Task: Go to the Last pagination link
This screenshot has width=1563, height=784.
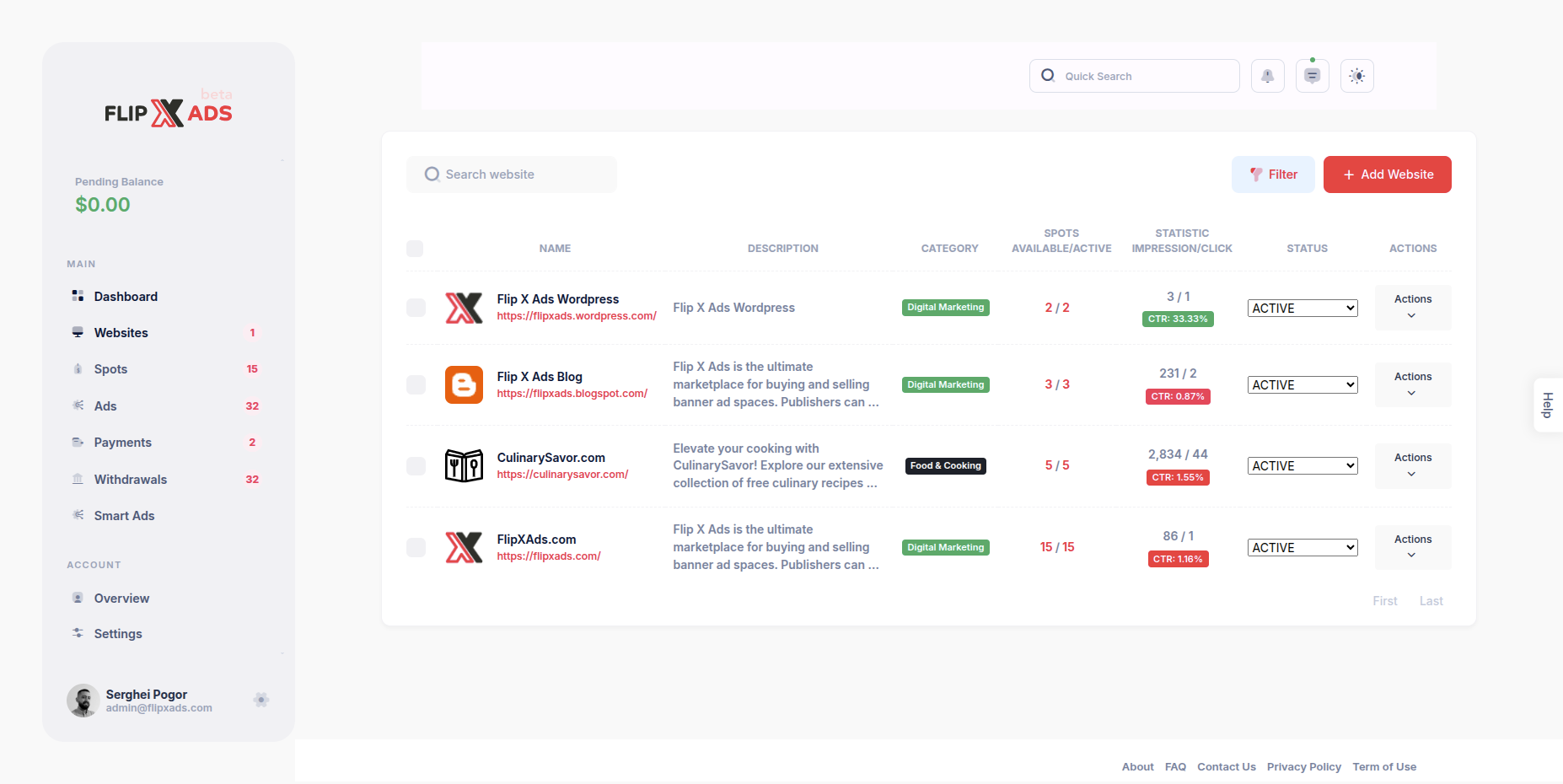Action: pos(1431,601)
